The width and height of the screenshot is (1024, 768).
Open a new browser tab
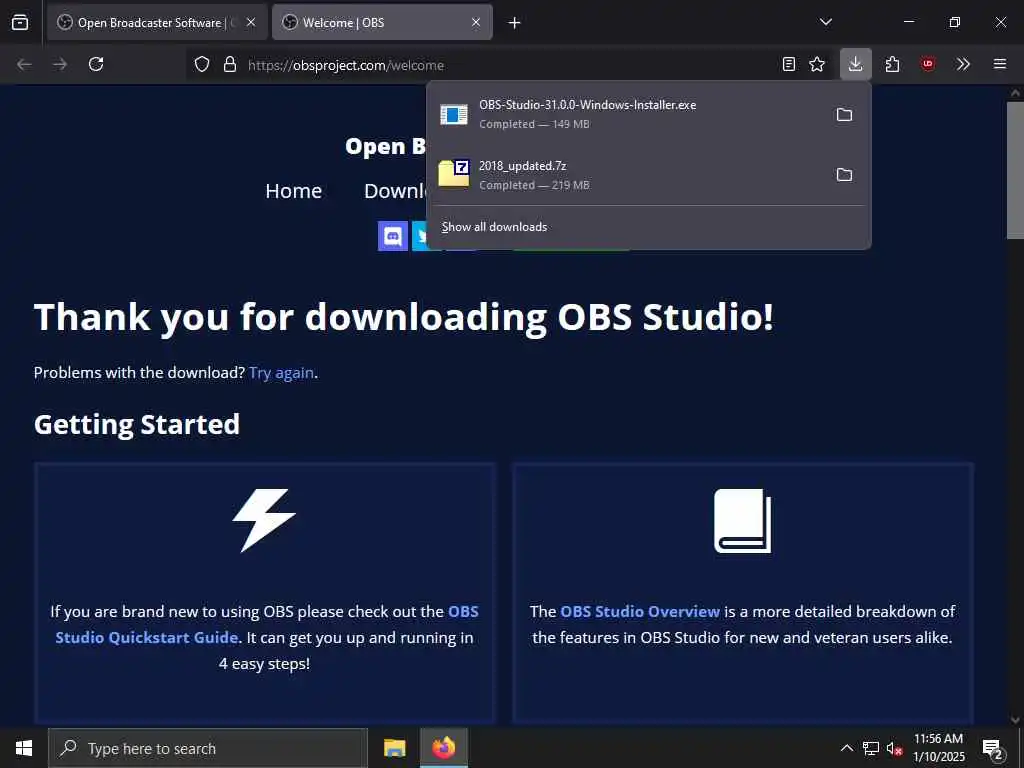pos(515,23)
